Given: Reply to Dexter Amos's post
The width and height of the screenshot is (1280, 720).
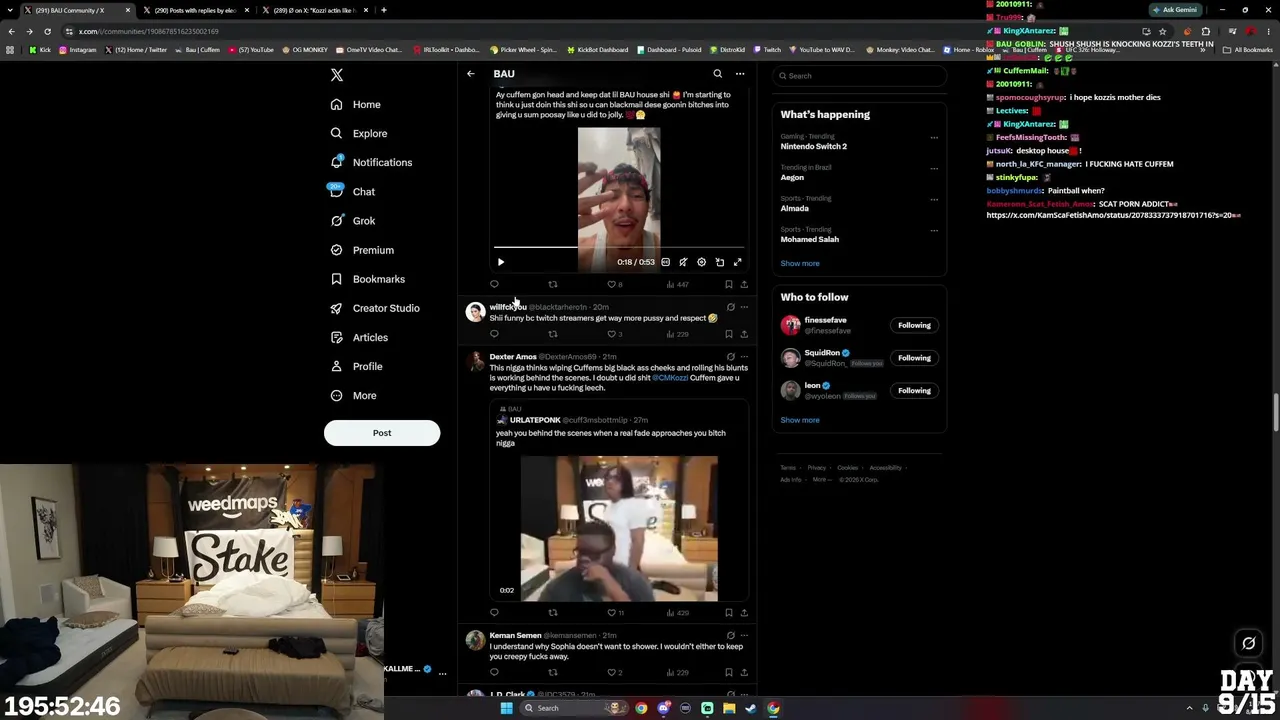Looking at the screenshot, I should [494, 612].
